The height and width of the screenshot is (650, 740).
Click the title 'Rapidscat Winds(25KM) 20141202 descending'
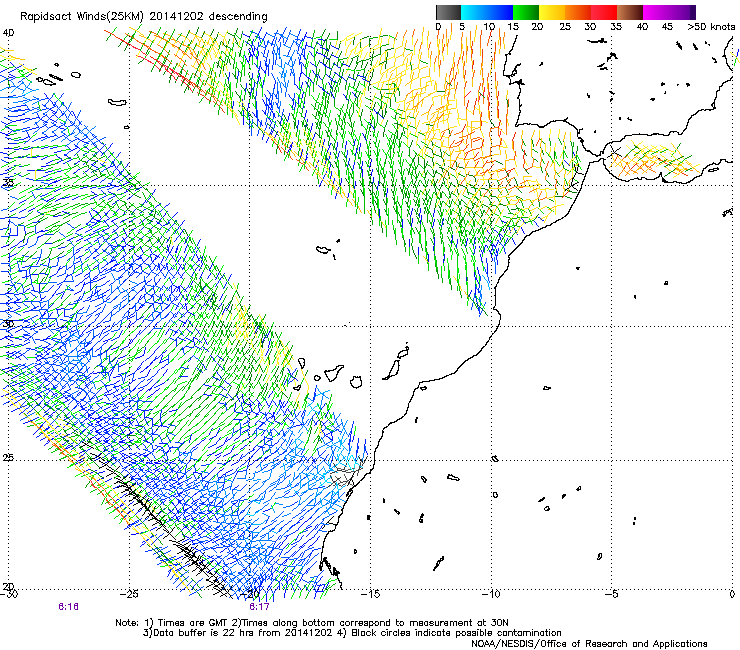(x=143, y=17)
